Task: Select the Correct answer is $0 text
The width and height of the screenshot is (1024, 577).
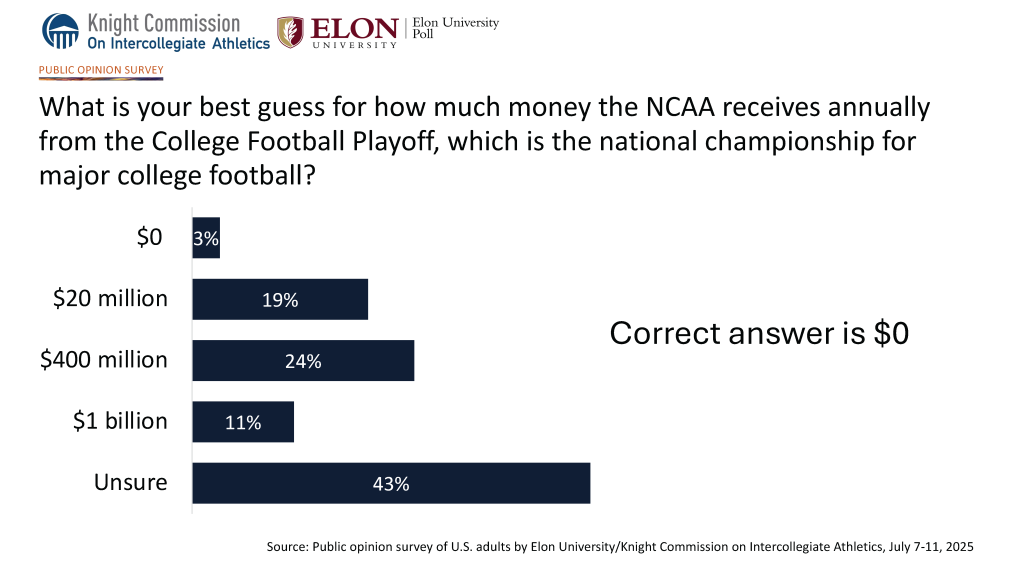Action: point(759,333)
